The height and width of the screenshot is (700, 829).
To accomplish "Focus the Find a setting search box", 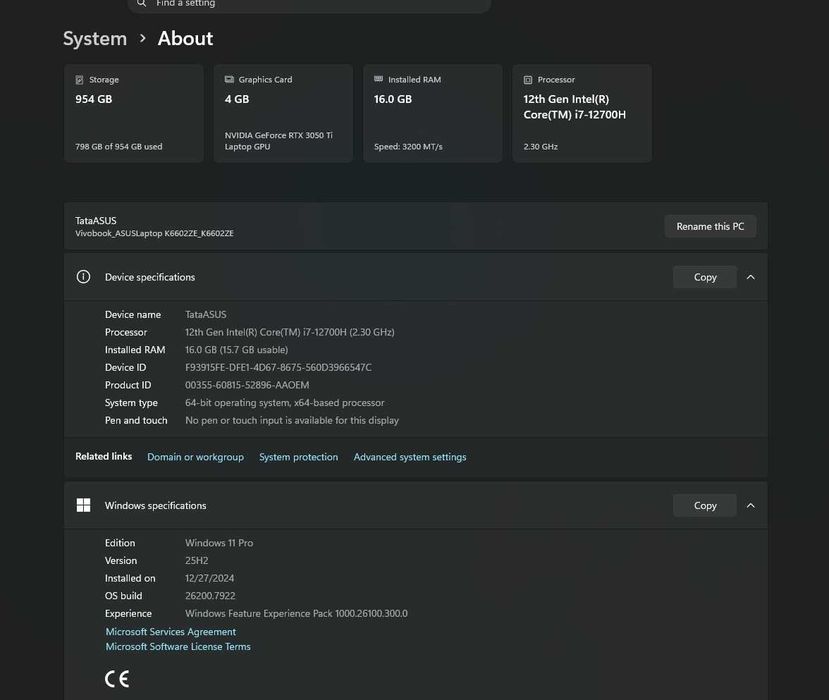I will click(310, 4).
